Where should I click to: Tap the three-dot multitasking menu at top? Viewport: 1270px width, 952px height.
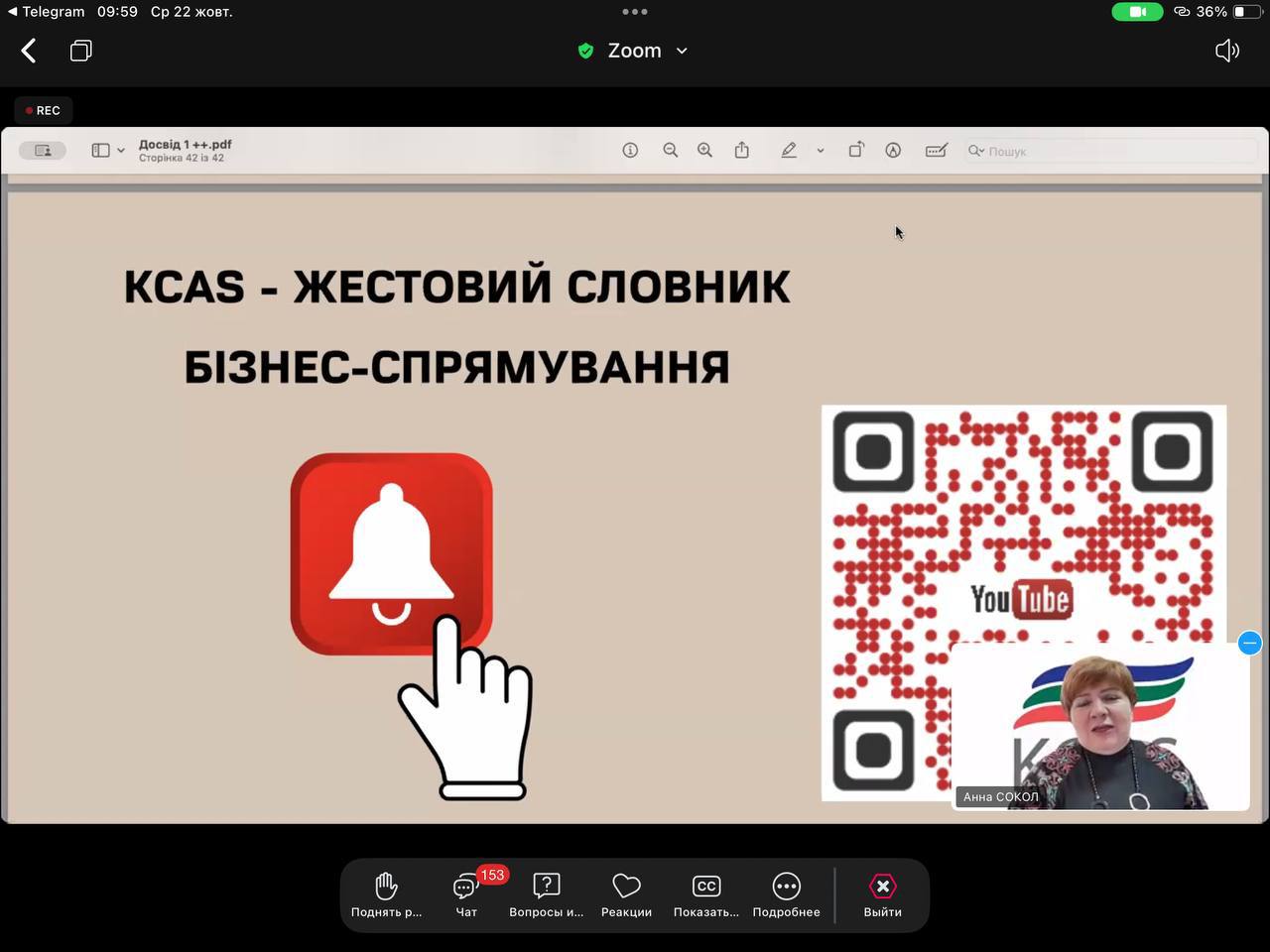pos(635,12)
